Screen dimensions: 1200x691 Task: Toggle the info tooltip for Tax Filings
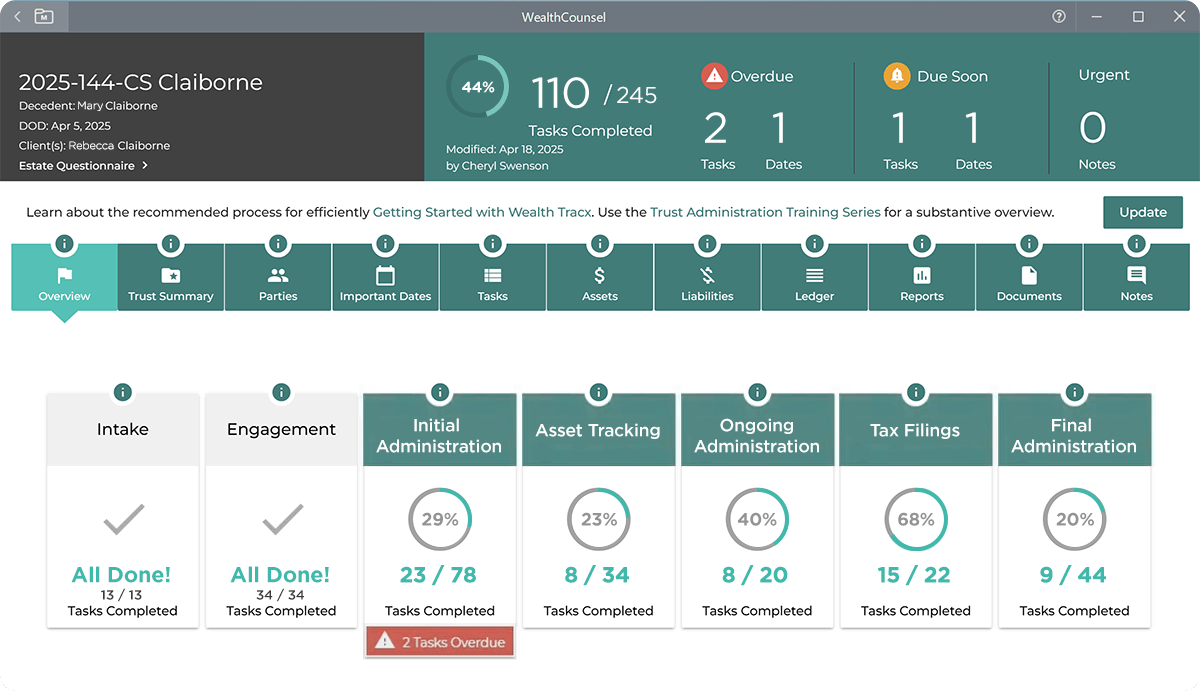click(916, 392)
